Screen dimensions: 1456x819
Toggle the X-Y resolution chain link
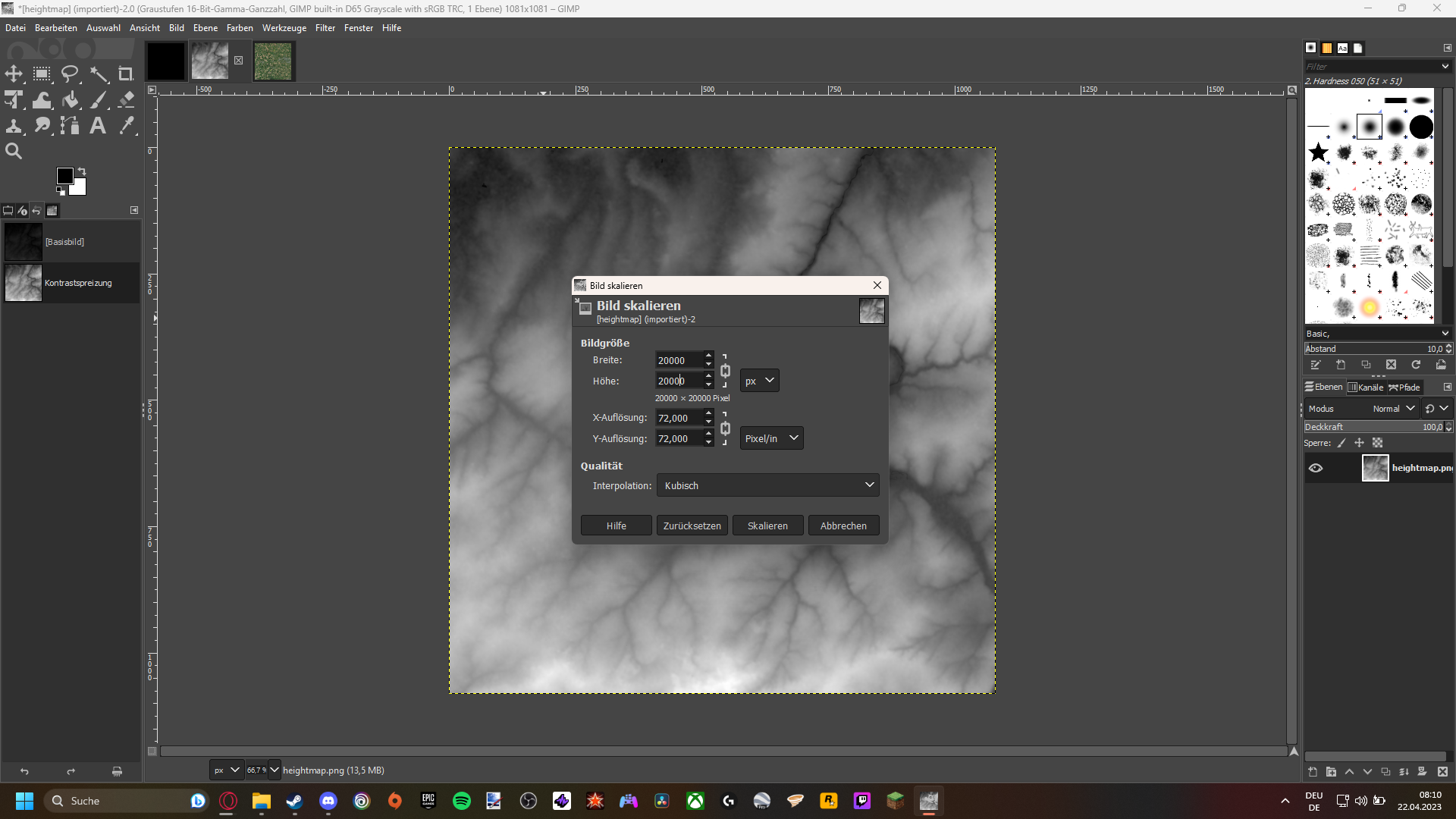click(725, 428)
